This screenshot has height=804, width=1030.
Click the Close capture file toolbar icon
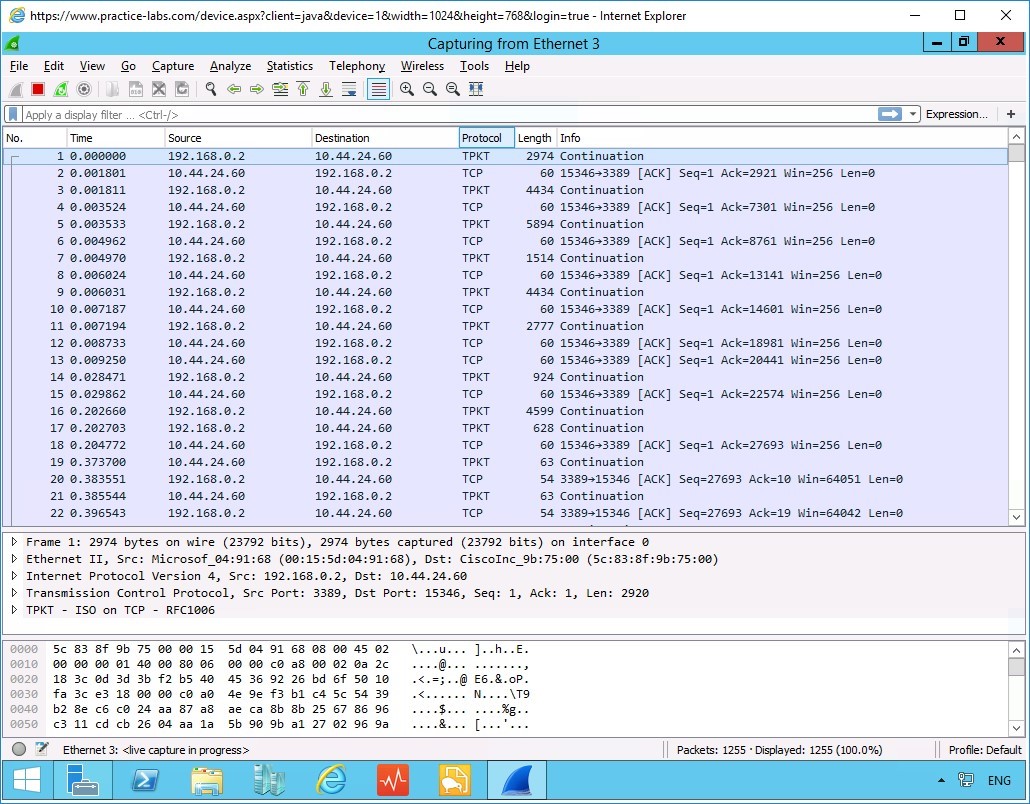159,89
